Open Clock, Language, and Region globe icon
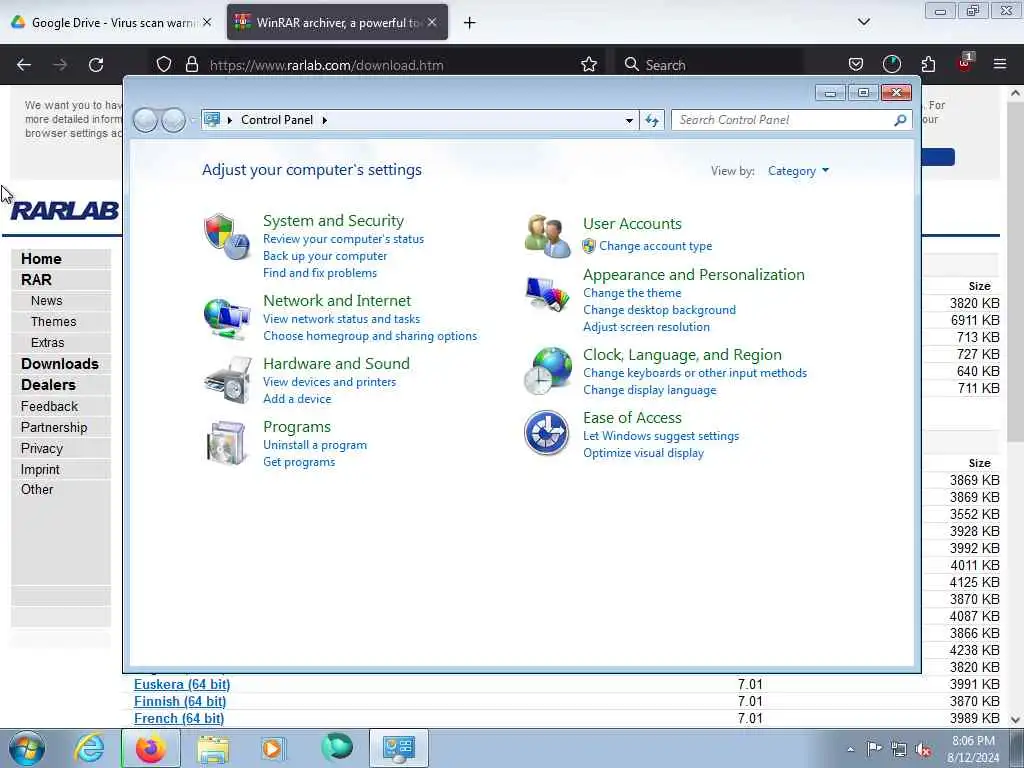Image resolution: width=1024 pixels, height=768 pixels. pos(547,371)
